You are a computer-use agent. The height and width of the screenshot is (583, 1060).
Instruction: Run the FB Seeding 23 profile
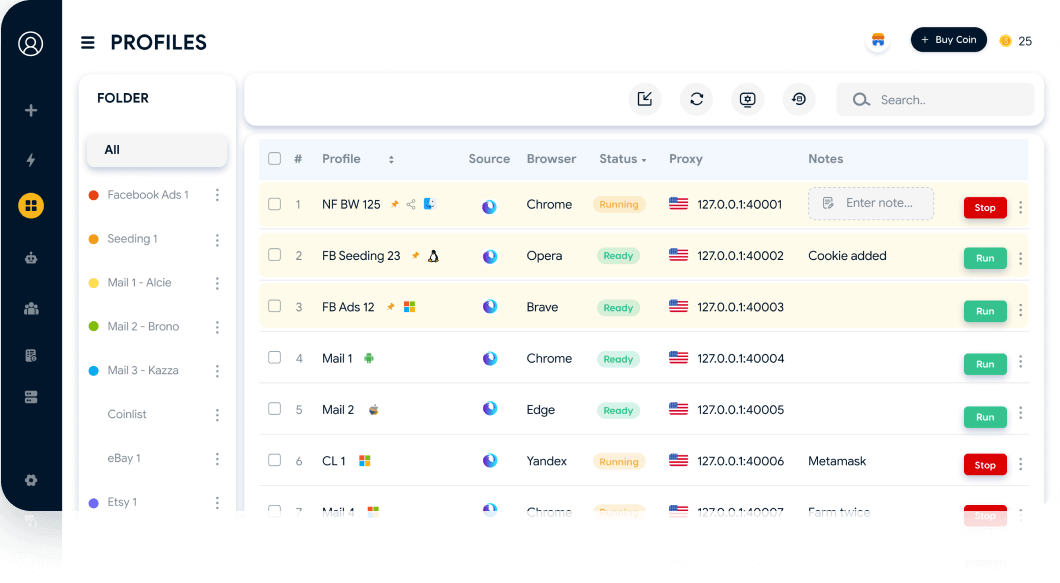tap(985, 258)
